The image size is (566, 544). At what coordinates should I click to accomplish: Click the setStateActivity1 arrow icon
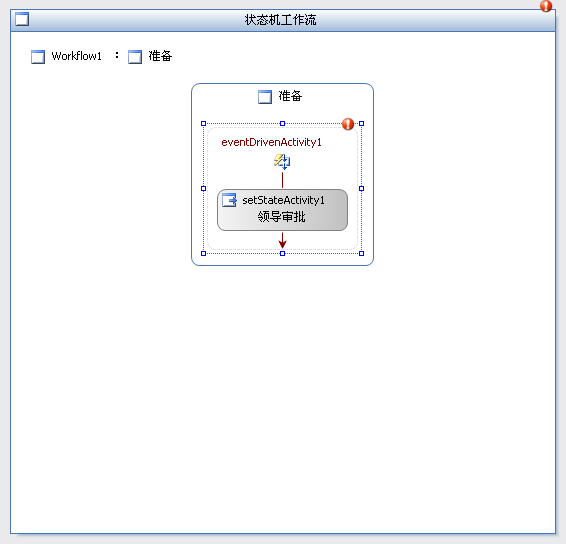click(230, 200)
